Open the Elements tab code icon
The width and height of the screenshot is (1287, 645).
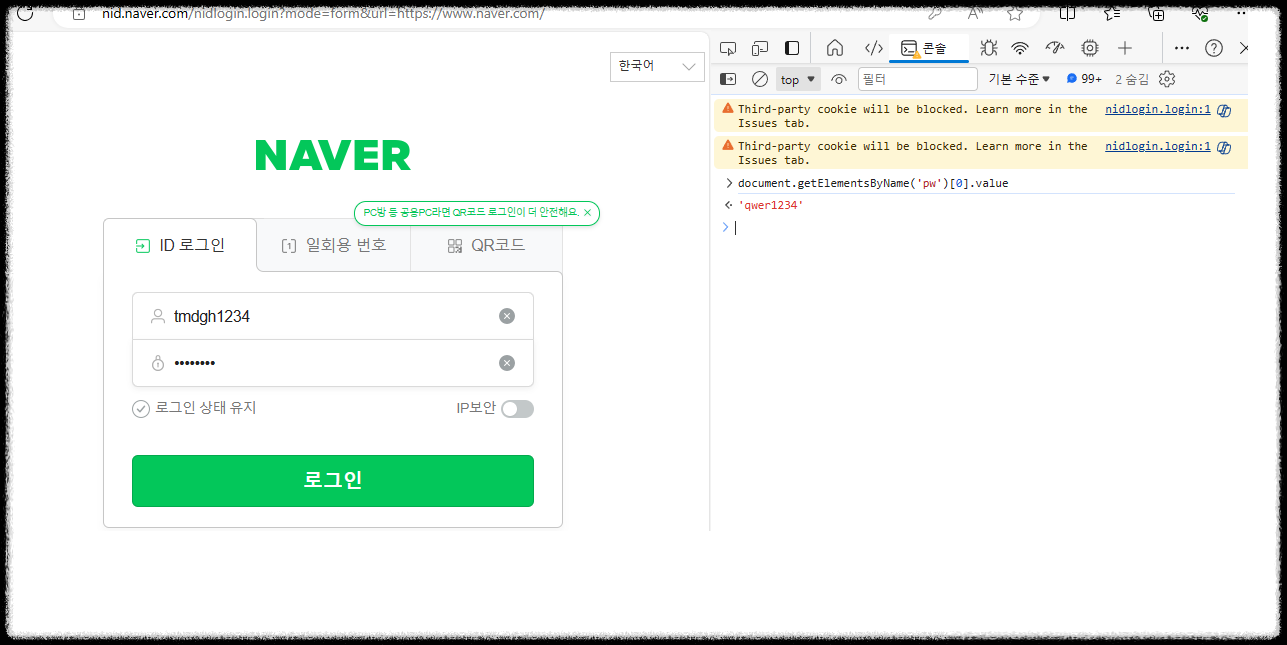click(873, 48)
